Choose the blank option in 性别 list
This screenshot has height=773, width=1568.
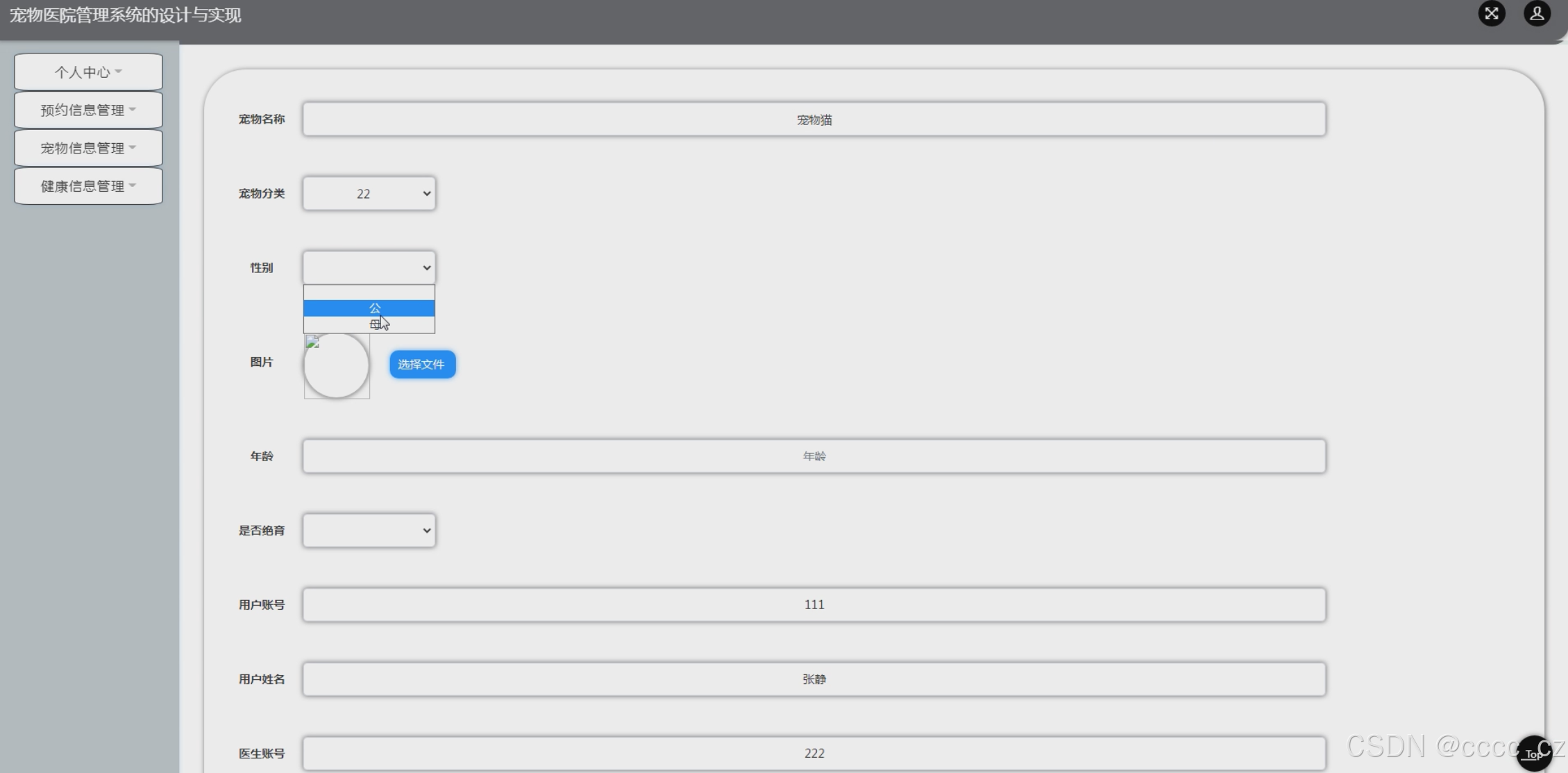[369, 292]
